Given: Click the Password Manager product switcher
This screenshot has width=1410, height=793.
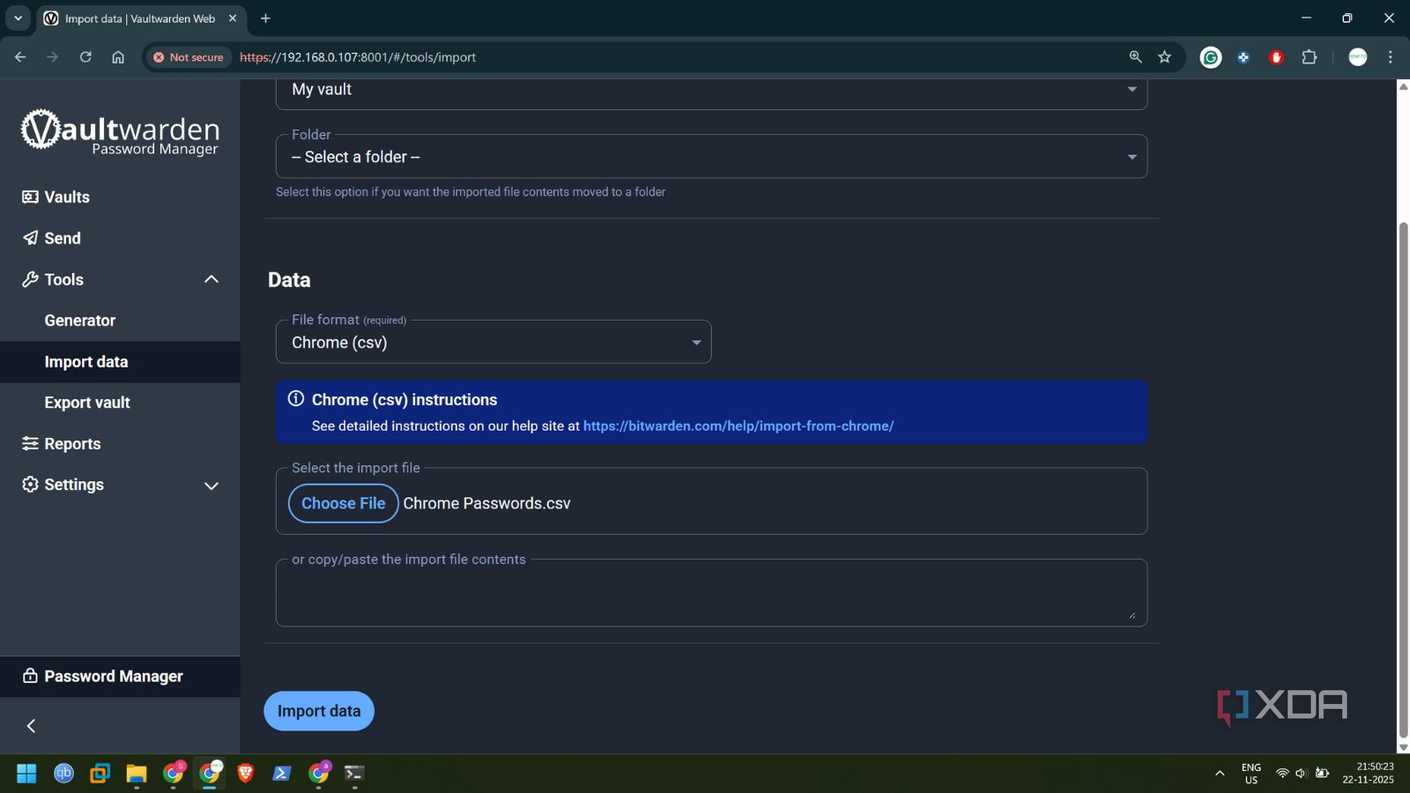Looking at the screenshot, I should [x=120, y=677].
